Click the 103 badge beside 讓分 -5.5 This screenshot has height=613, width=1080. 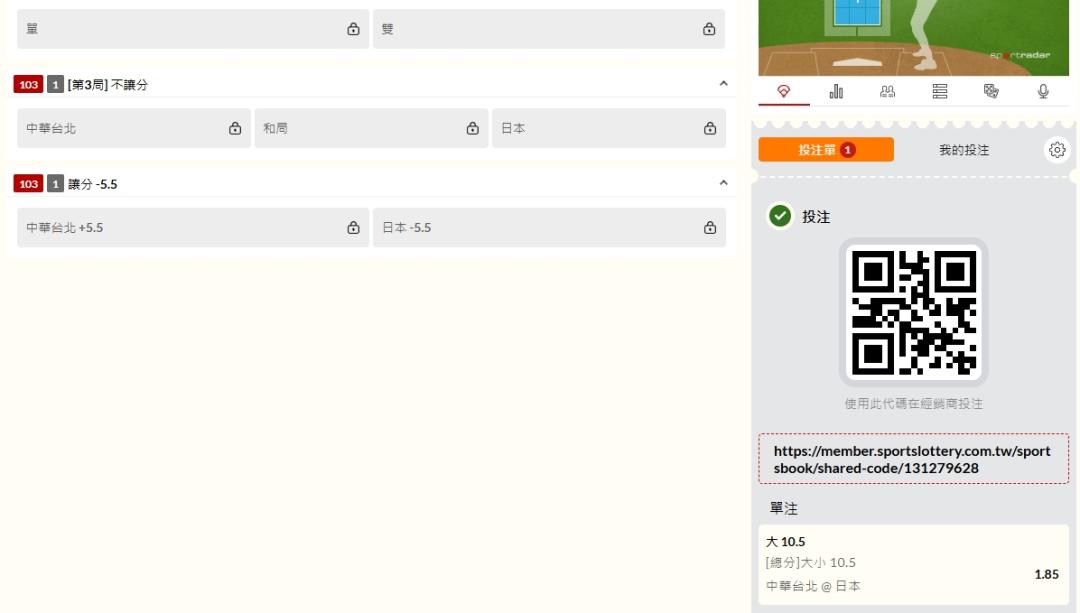click(x=28, y=184)
